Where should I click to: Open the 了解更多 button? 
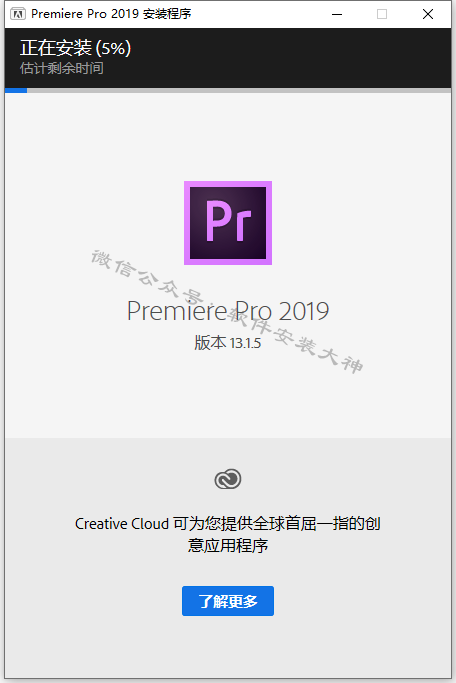[x=228, y=601]
